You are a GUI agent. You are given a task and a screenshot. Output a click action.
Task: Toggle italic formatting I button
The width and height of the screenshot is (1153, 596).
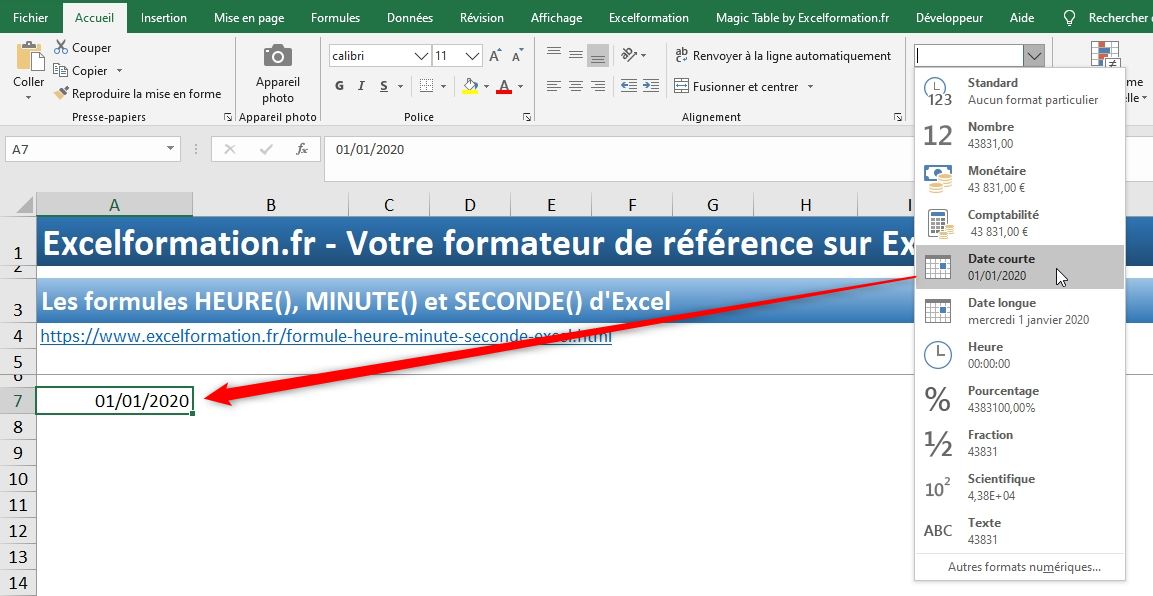point(361,86)
